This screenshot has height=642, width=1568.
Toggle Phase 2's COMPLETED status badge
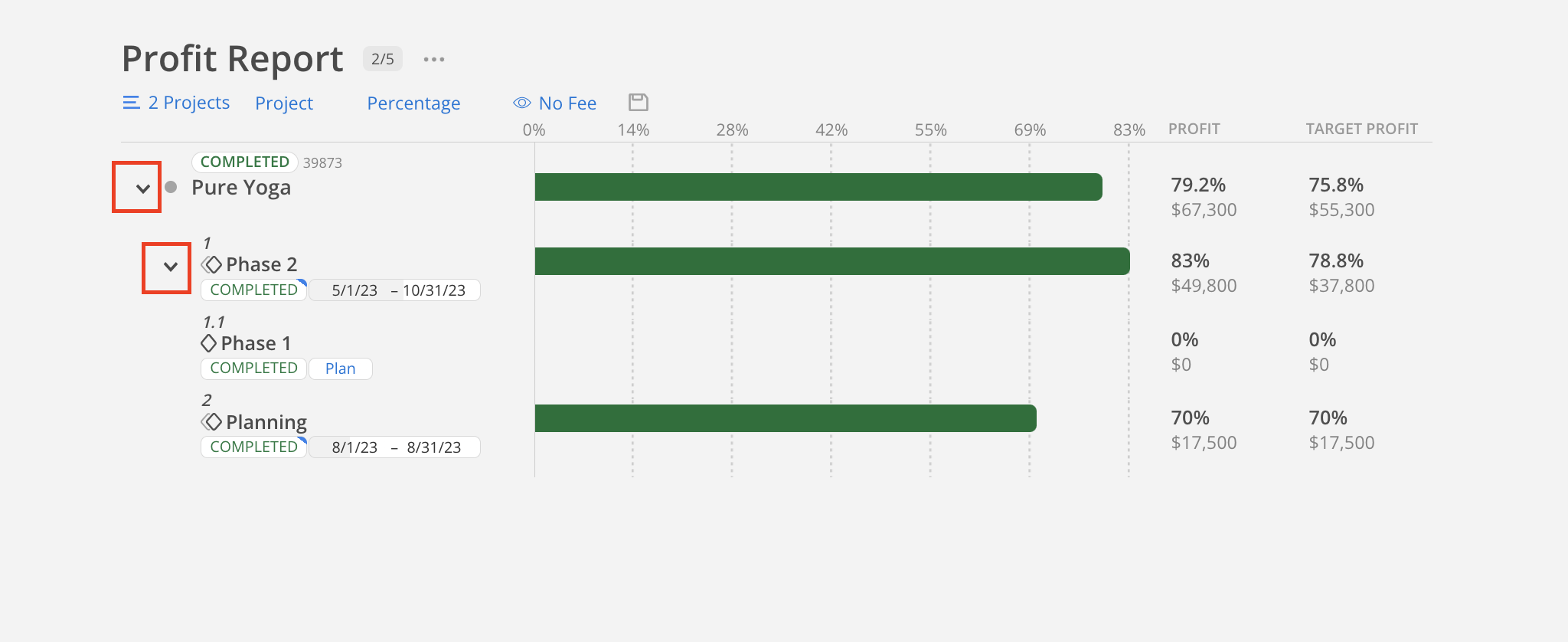[x=253, y=289]
